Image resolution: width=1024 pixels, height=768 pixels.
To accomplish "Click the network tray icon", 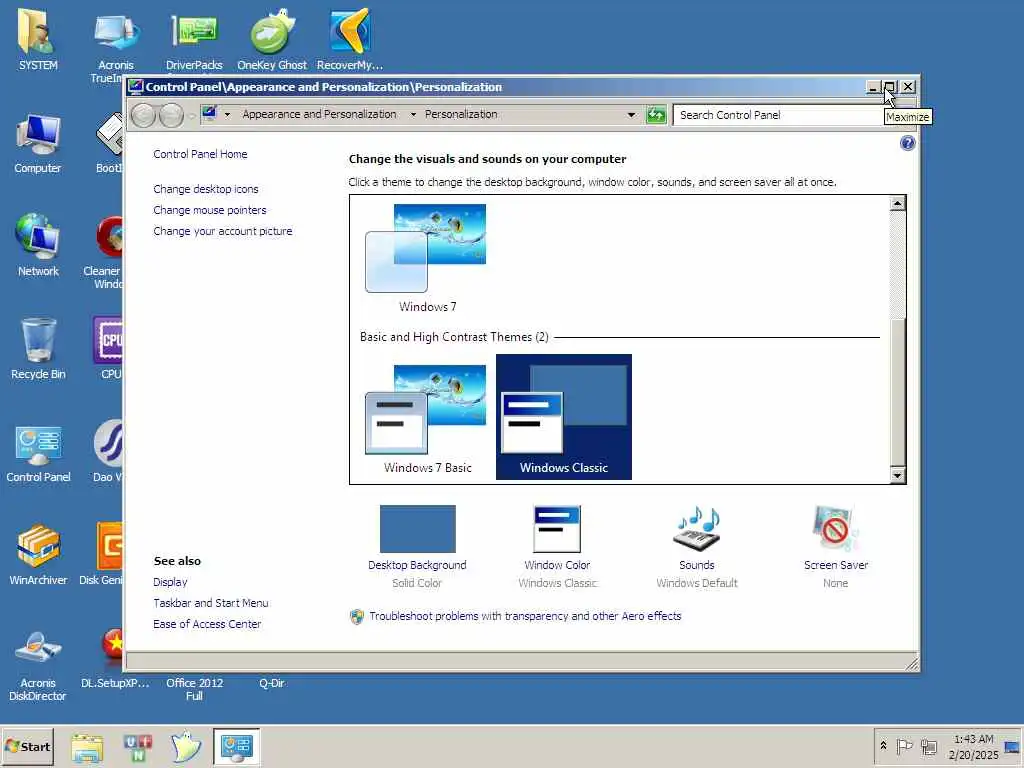I will point(929,746).
